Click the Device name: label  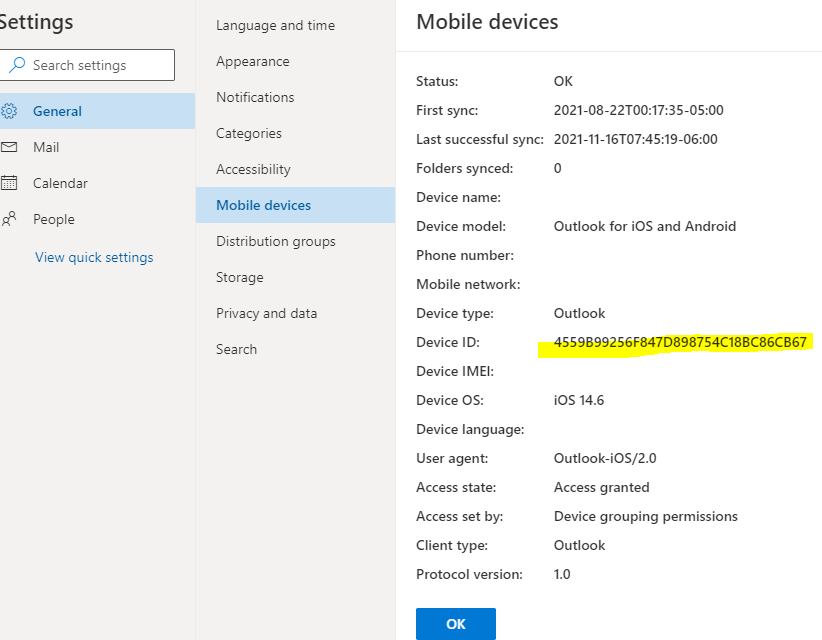(458, 197)
